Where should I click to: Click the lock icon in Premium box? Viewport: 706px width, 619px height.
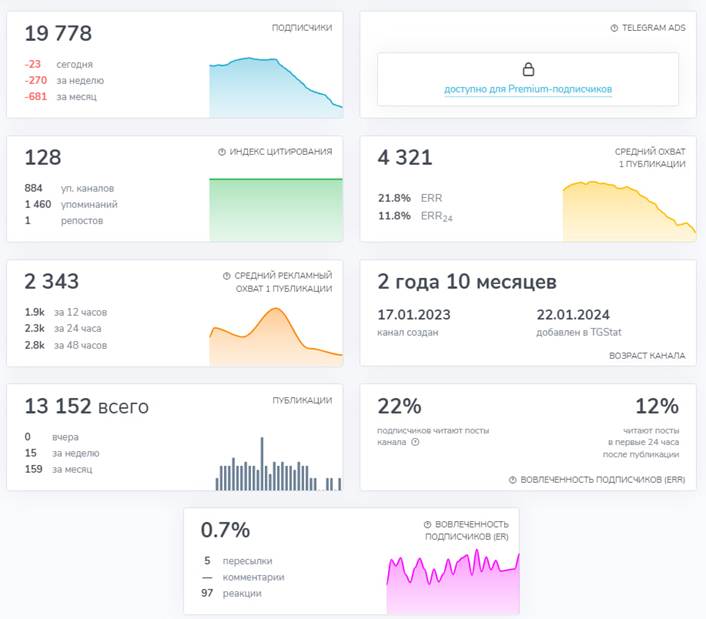[x=528, y=69]
